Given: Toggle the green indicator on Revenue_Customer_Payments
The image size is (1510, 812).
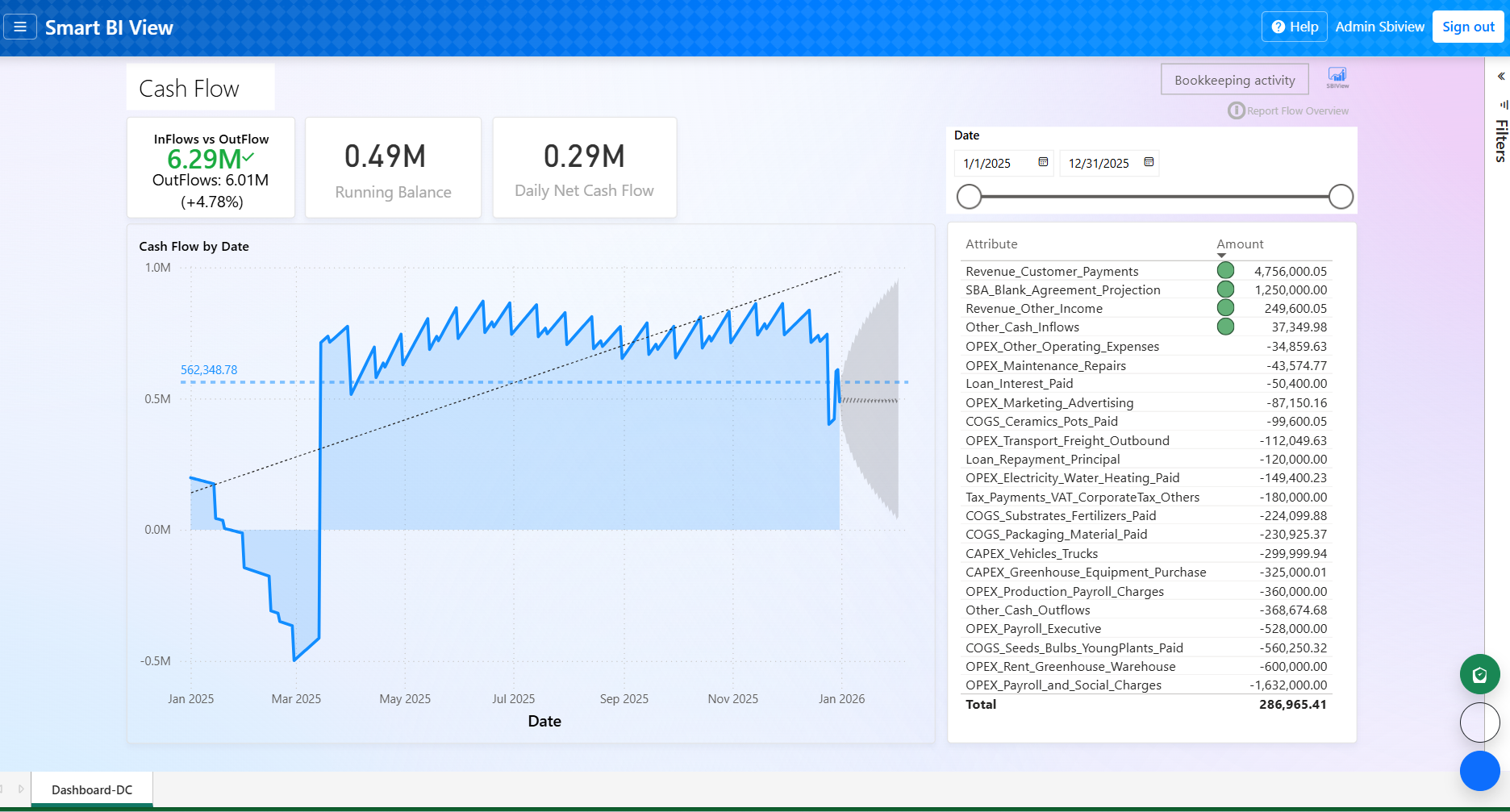Looking at the screenshot, I should pos(1225,270).
